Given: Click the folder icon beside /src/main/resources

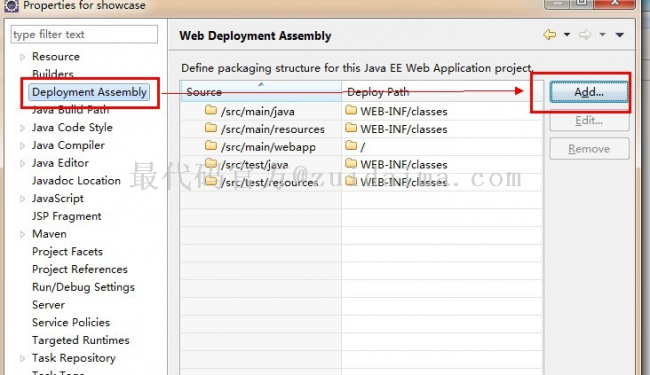Looking at the screenshot, I should point(211,128).
